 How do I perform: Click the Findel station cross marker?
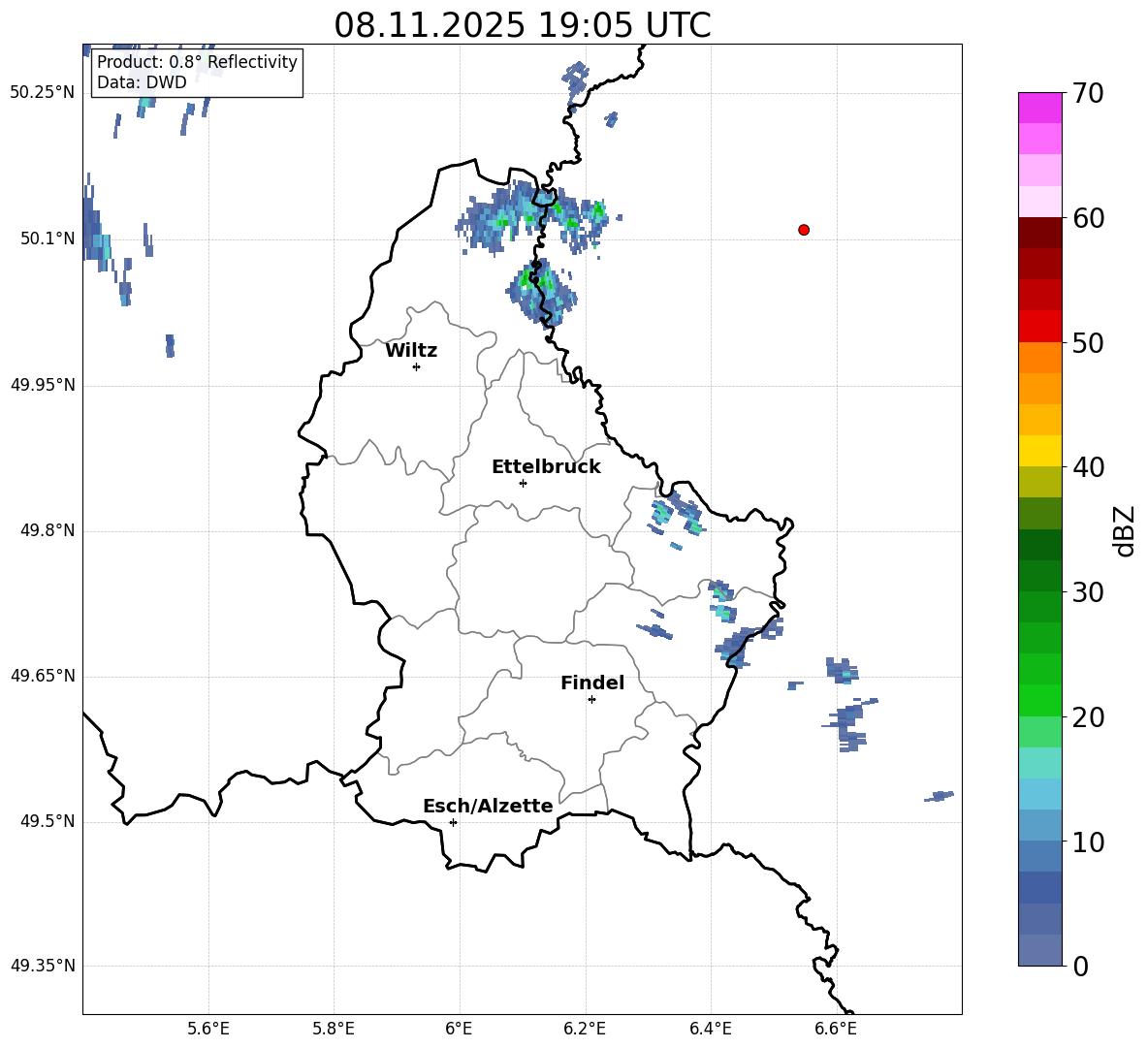click(x=591, y=700)
